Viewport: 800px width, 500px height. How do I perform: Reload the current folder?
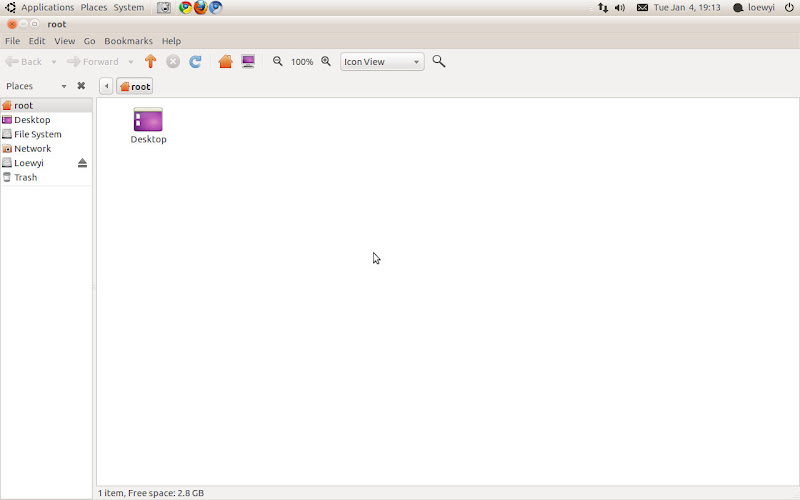click(195, 62)
